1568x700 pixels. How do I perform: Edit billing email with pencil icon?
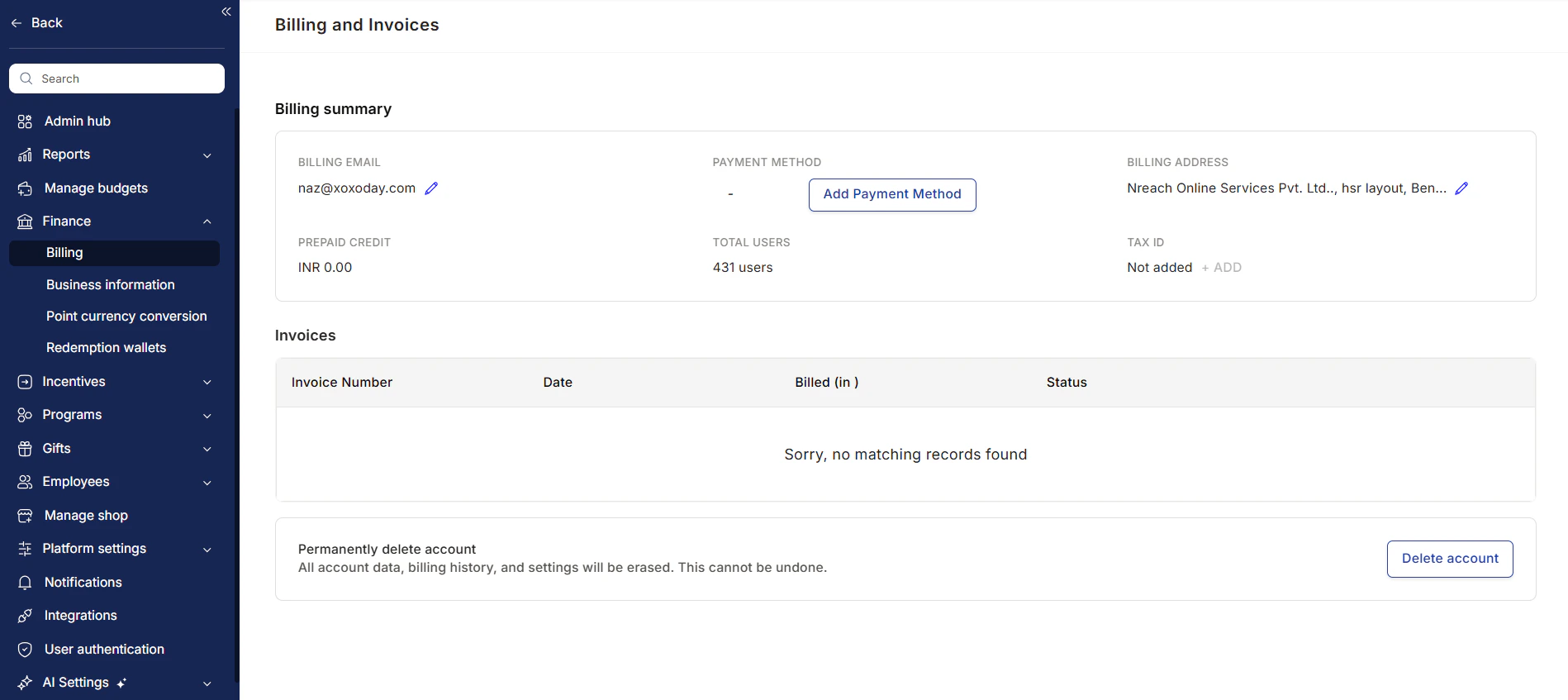click(x=431, y=188)
